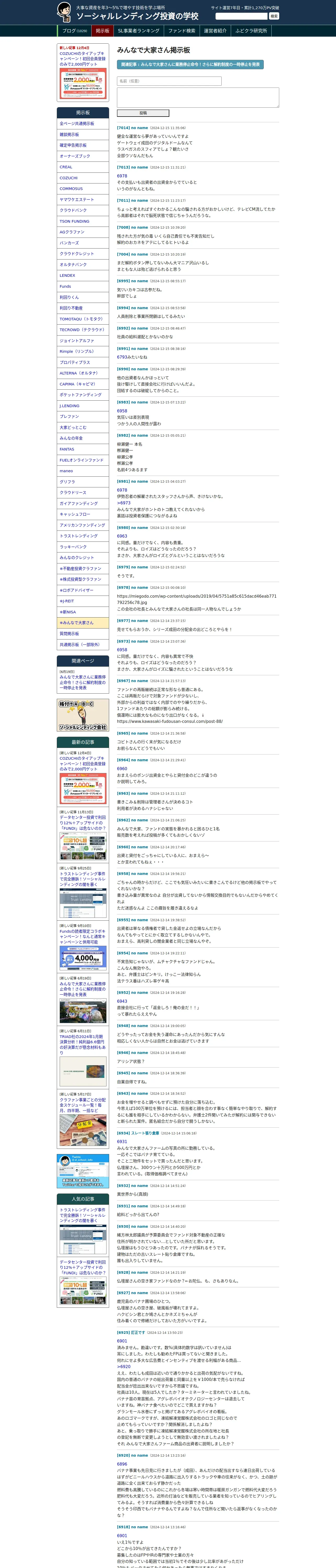Open the 運営紹介 nav tab
This screenshot has width=336, height=1568.
(x=215, y=31)
